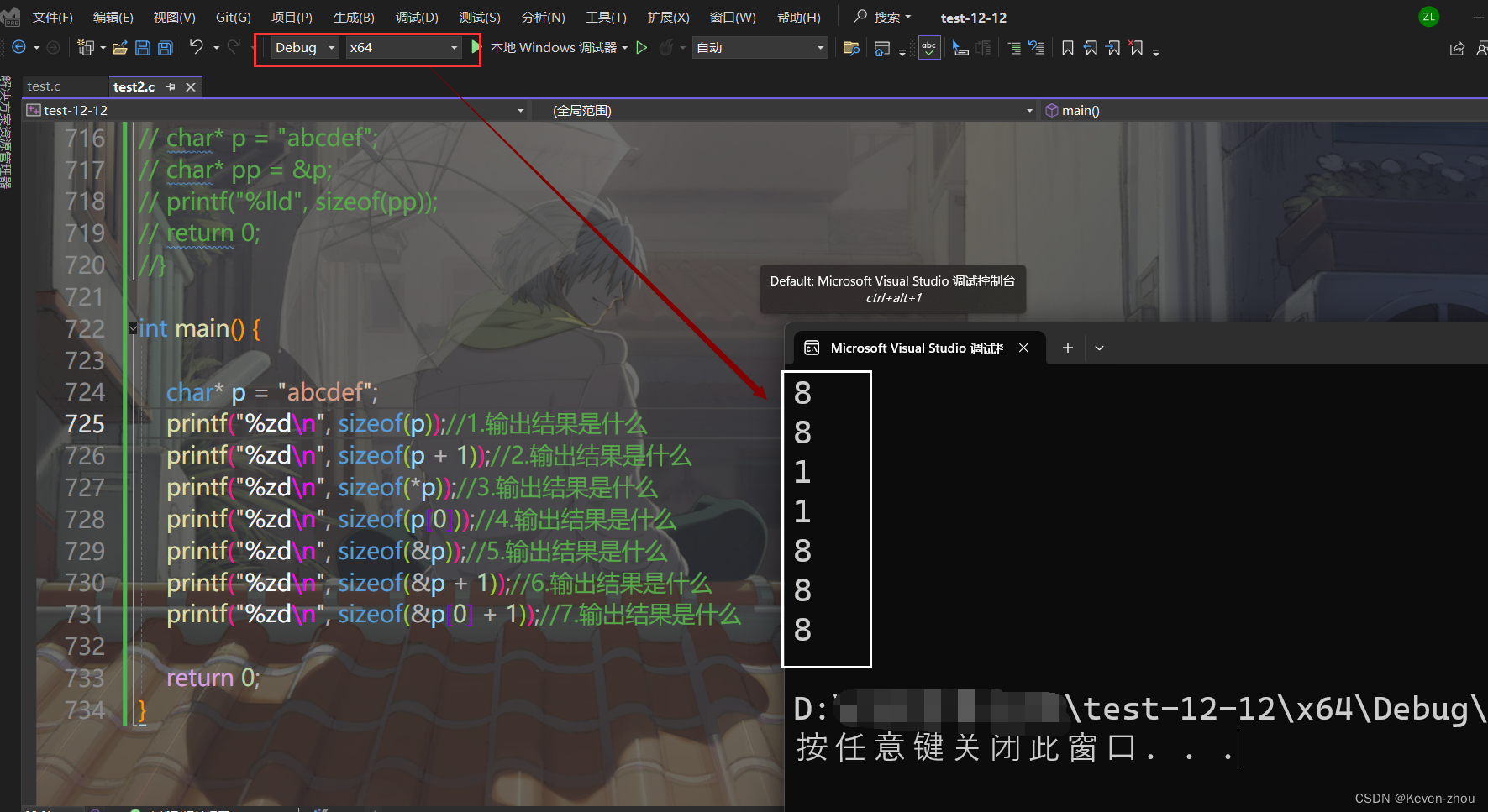The image size is (1488, 812).
Task: Click the ZL account avatar
Action: (1428, 17)
